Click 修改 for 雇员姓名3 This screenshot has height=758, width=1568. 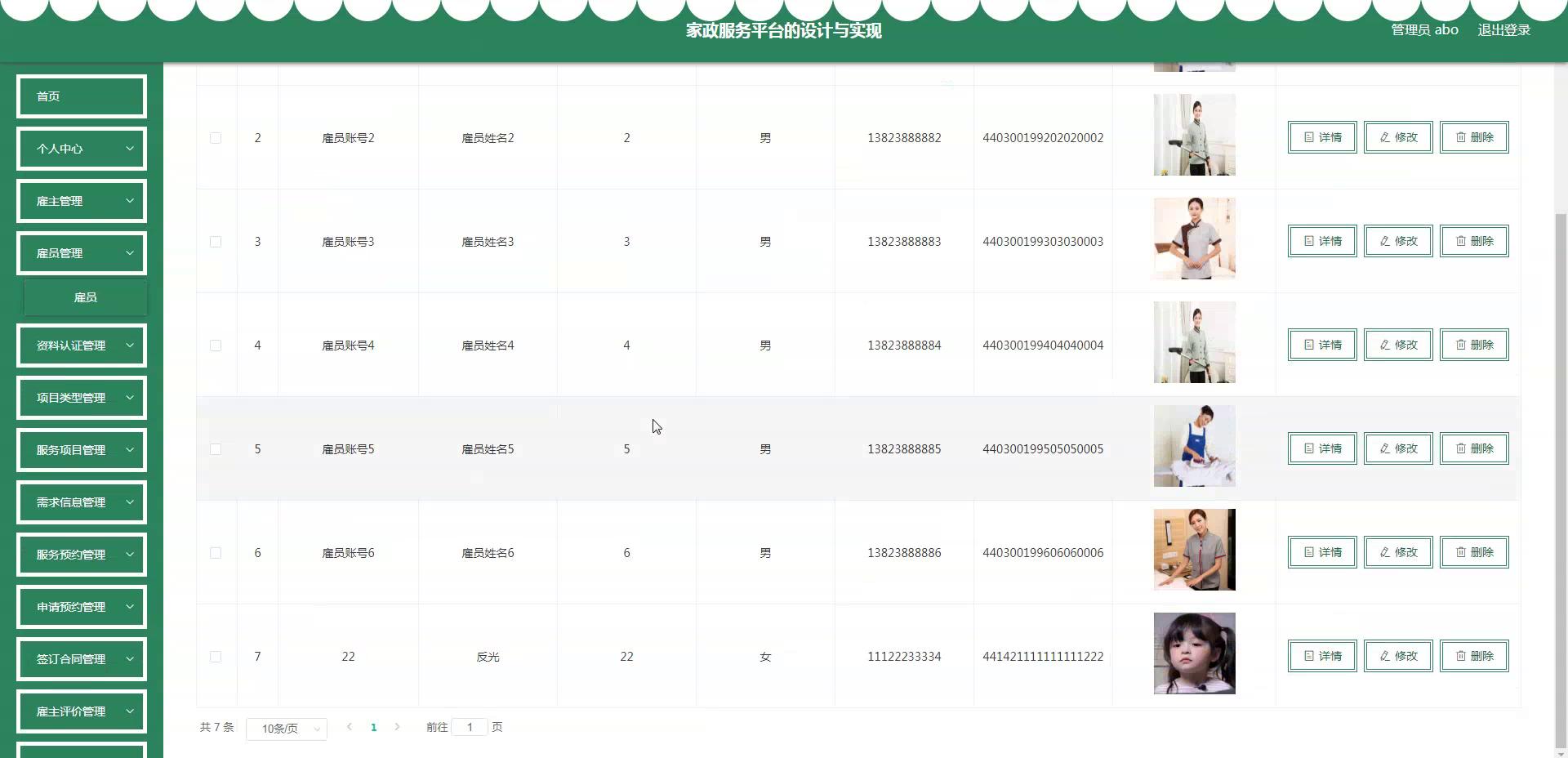click(x=1398, y=241)
